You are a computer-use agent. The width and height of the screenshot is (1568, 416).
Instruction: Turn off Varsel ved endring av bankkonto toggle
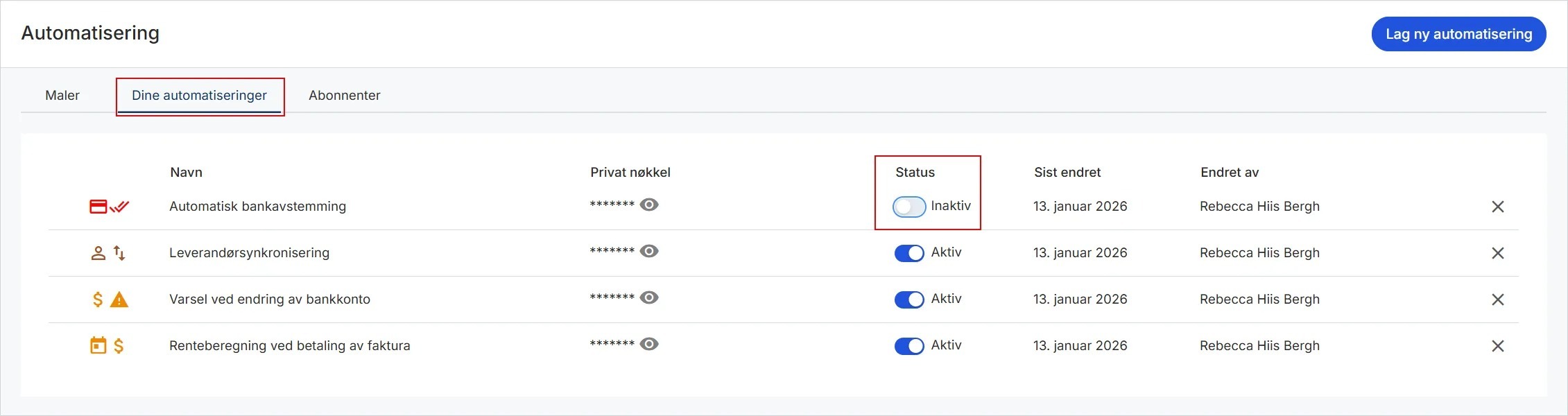(x=909, y=300)
